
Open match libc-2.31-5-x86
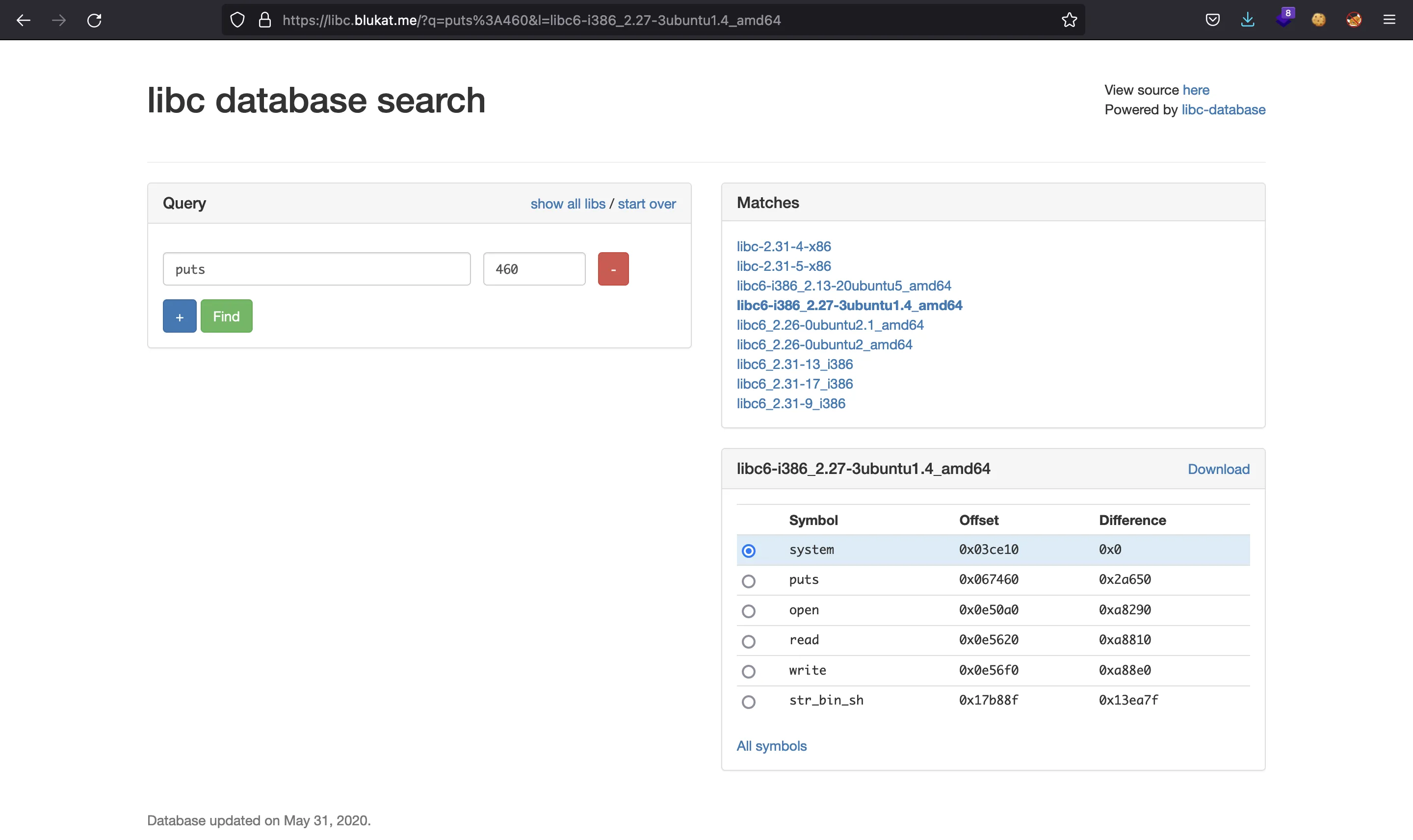(x=784, y=266)
